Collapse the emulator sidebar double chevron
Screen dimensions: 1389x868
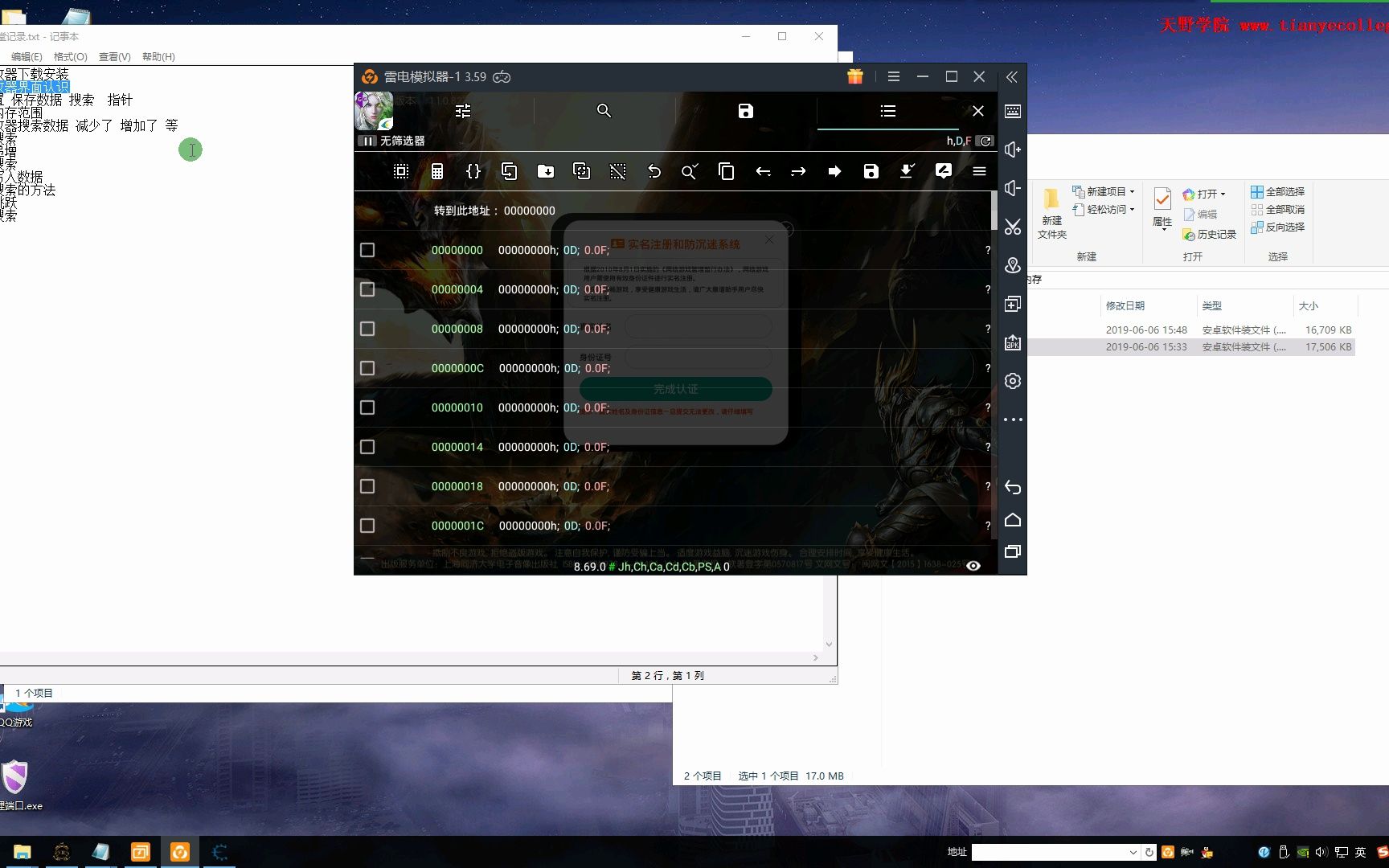pos(1012,77)
